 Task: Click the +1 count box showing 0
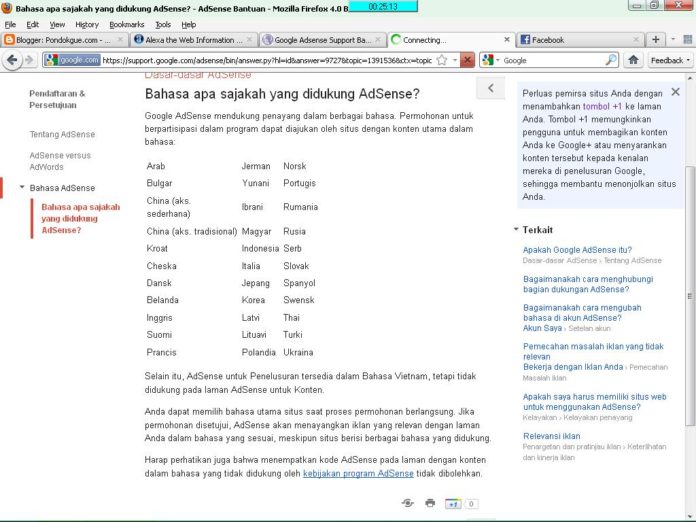click(x=471, y=504)
